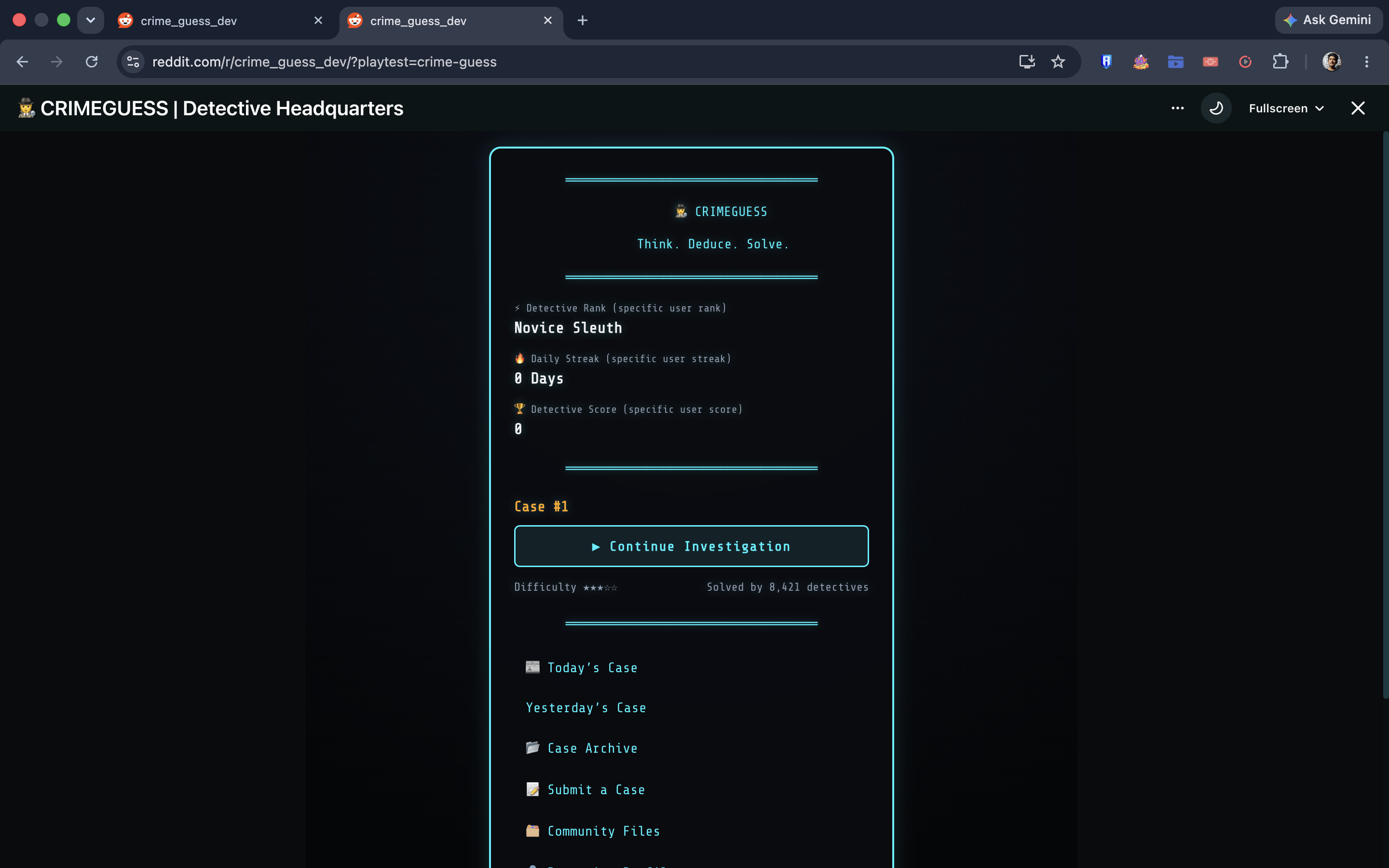Viewport: 1389px width, 868px height.
Task: Toggle dark mode moon icon
Action: (x=1216, y=108)
